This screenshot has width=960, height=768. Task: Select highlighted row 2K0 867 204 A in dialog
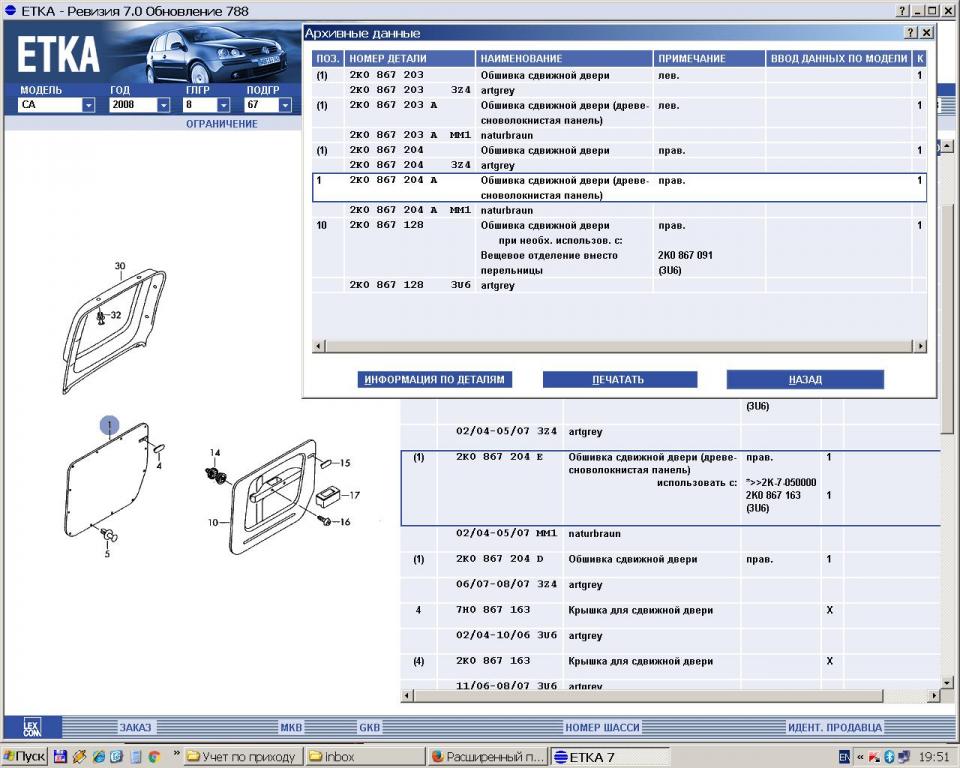(619, 187)
